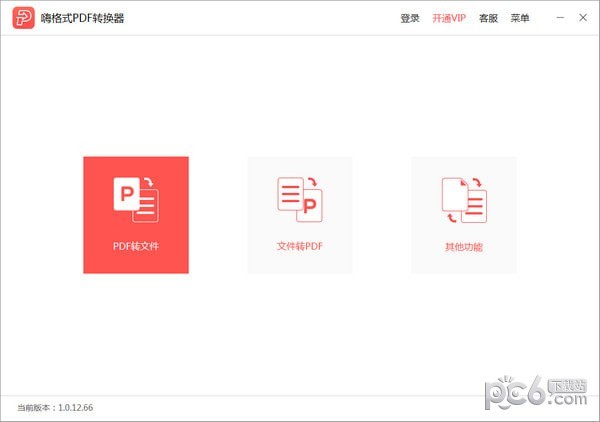Close the PDF converter window
The image size is (600, 422).
tap(582, 18)
